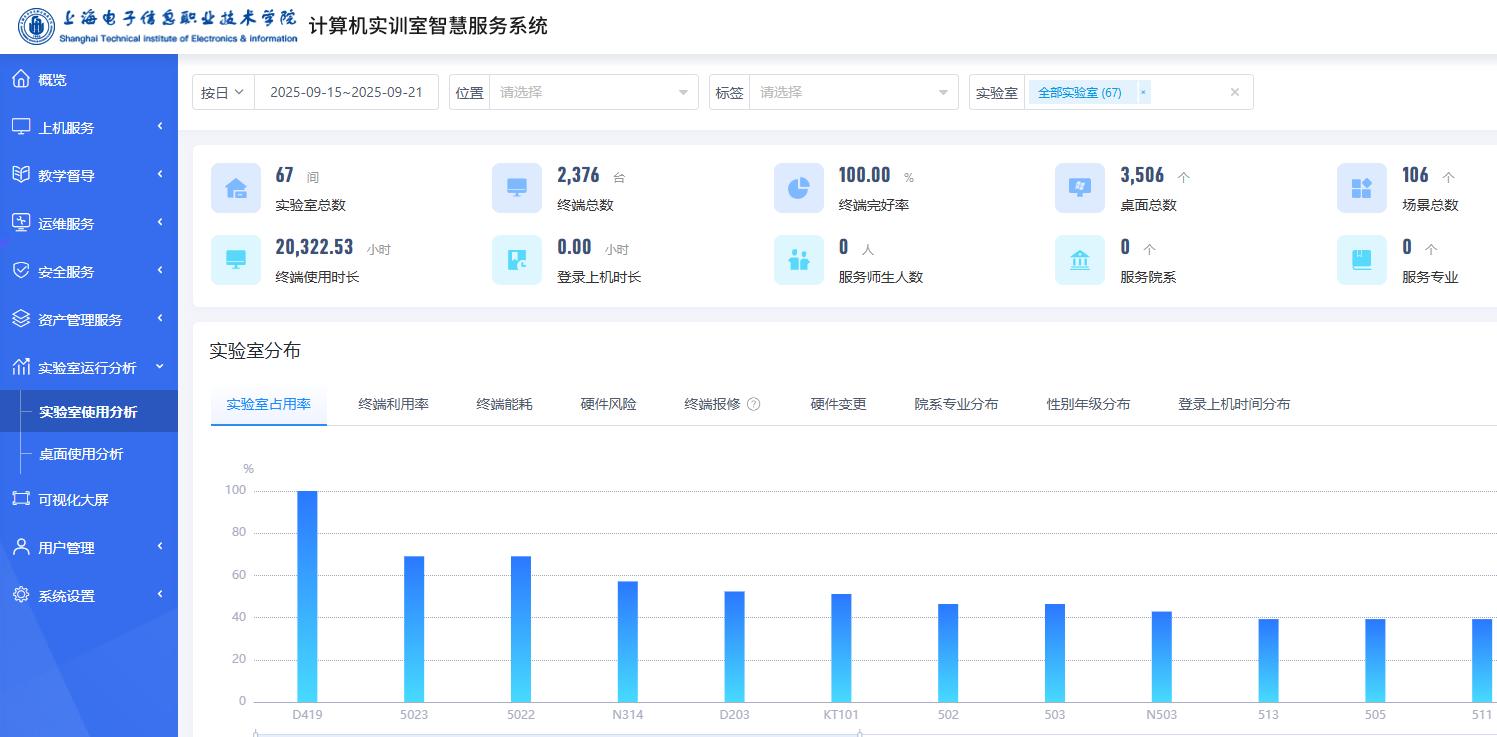Image resolution: width=1497 pixels, height=737 pixels.
Task: Clear the 实验室 selector field
Action: (1234, 92)
